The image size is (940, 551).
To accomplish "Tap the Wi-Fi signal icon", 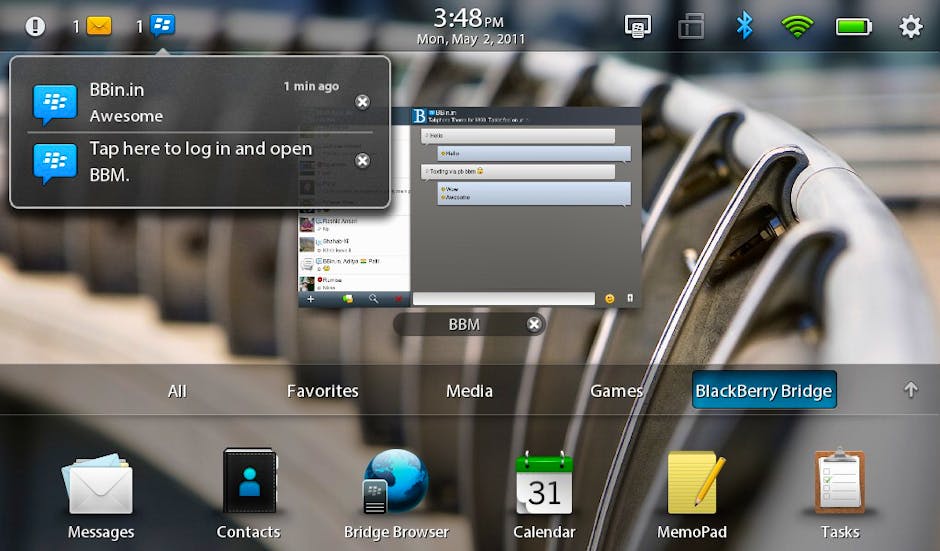I will tap(797, 26).
